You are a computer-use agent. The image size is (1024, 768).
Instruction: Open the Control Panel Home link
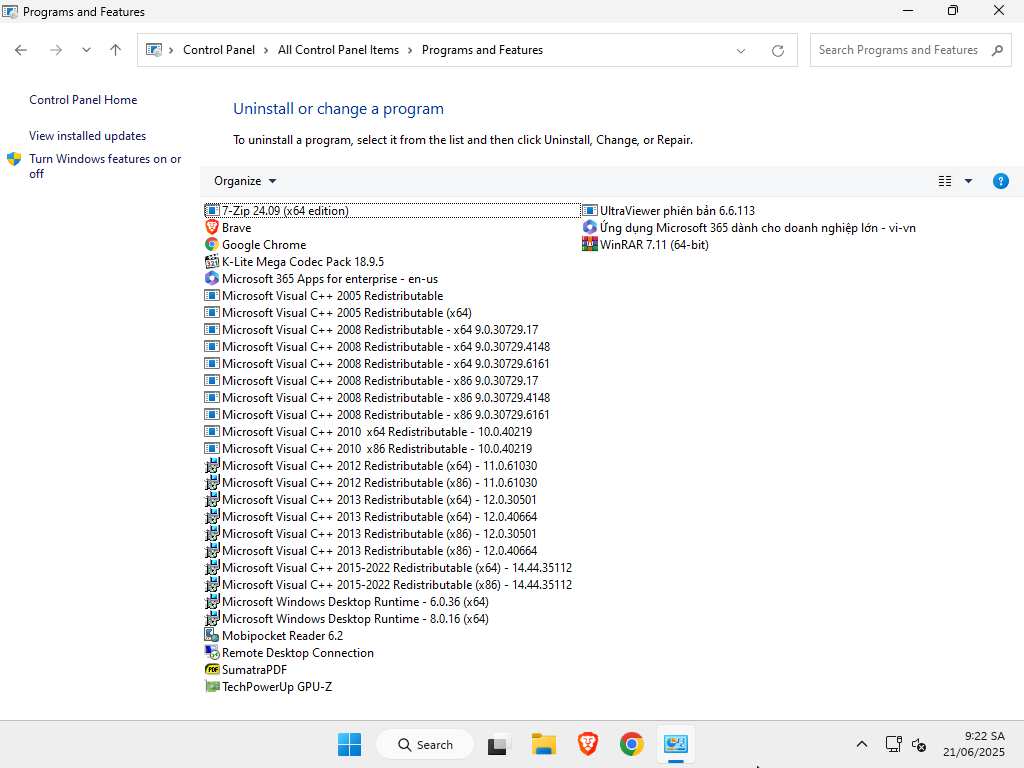[x=83, y=100]
